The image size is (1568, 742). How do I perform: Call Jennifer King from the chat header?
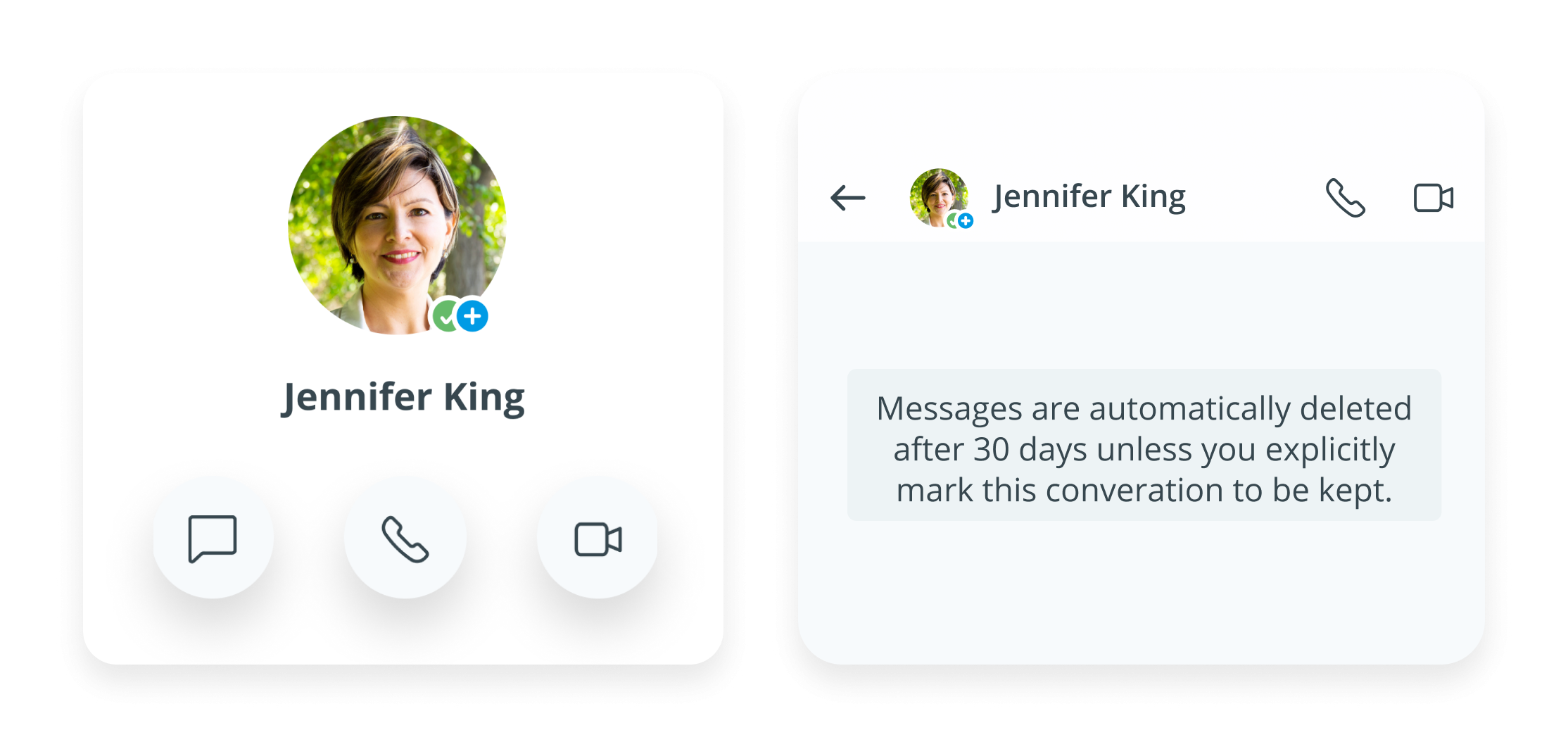pos(1345,198)
